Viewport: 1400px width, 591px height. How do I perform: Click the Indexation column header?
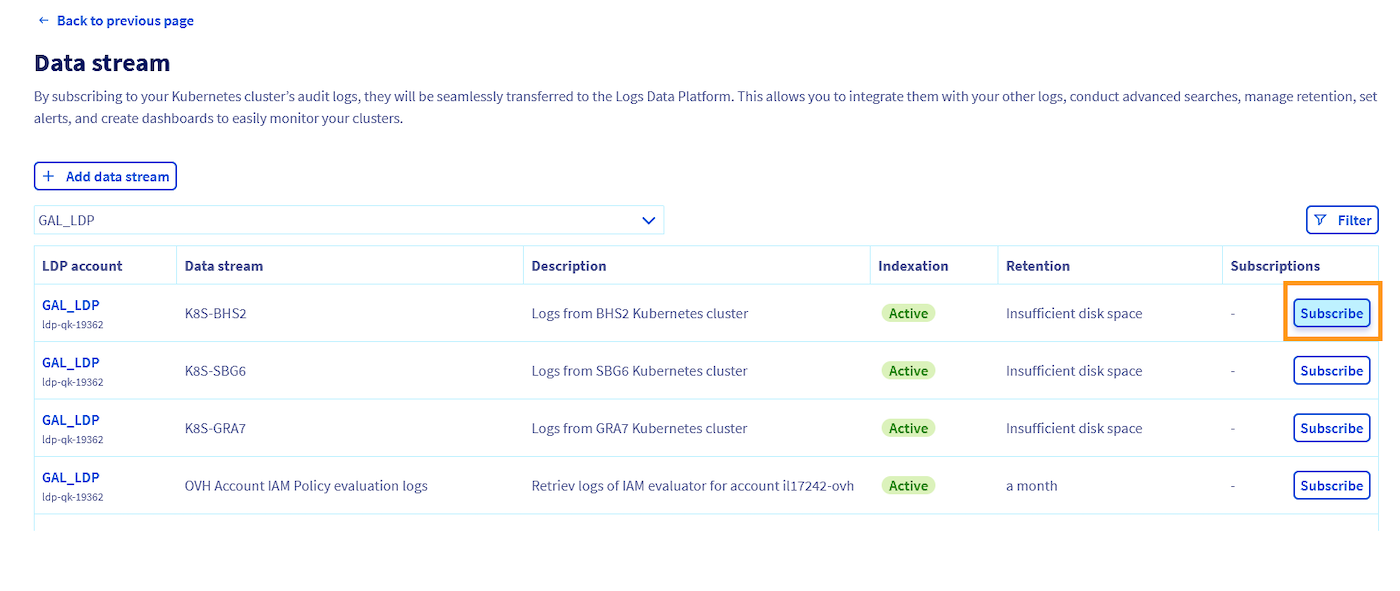tap(913, 265)
